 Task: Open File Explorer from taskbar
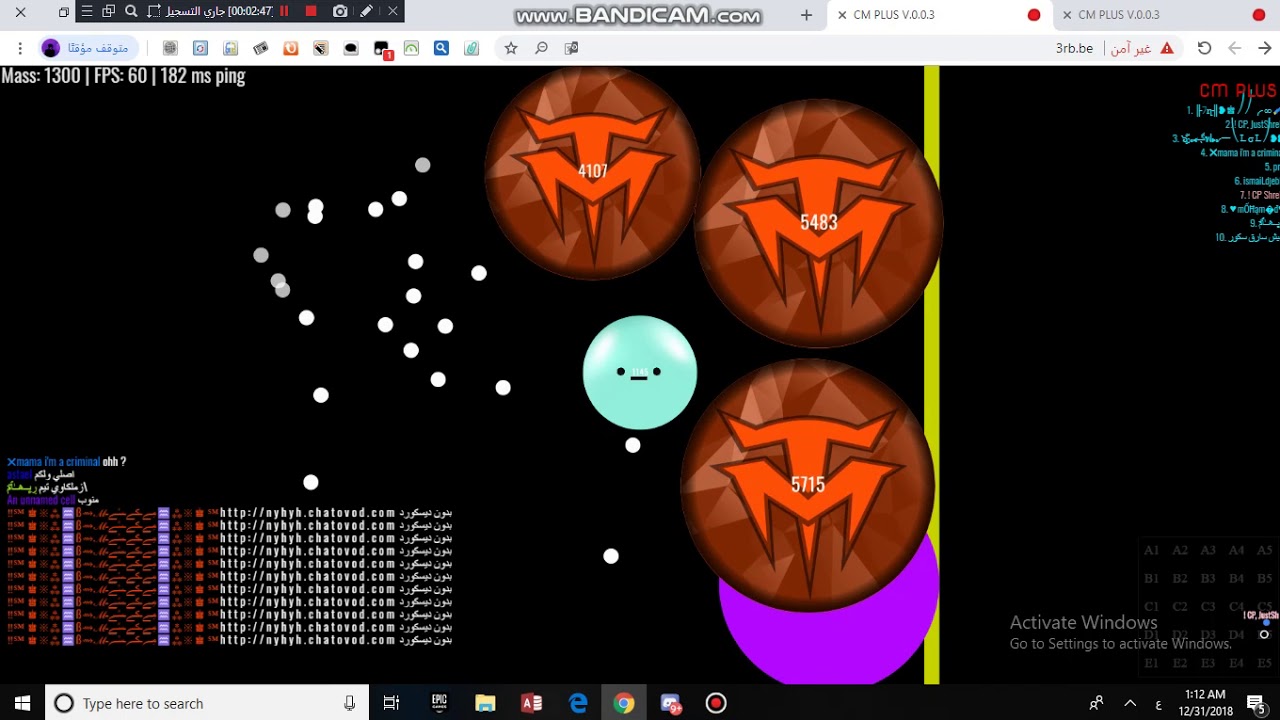click(485, 703)
